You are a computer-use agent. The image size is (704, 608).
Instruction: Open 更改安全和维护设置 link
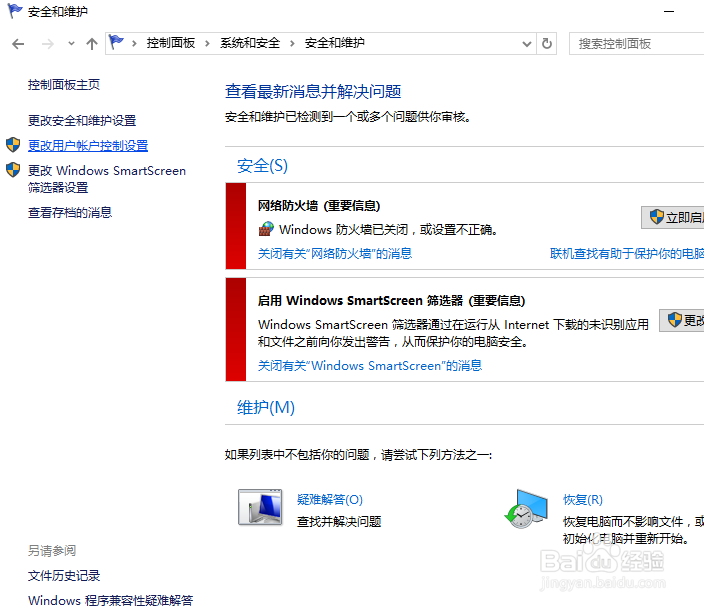pyautogui.click(x=82, y=120)
